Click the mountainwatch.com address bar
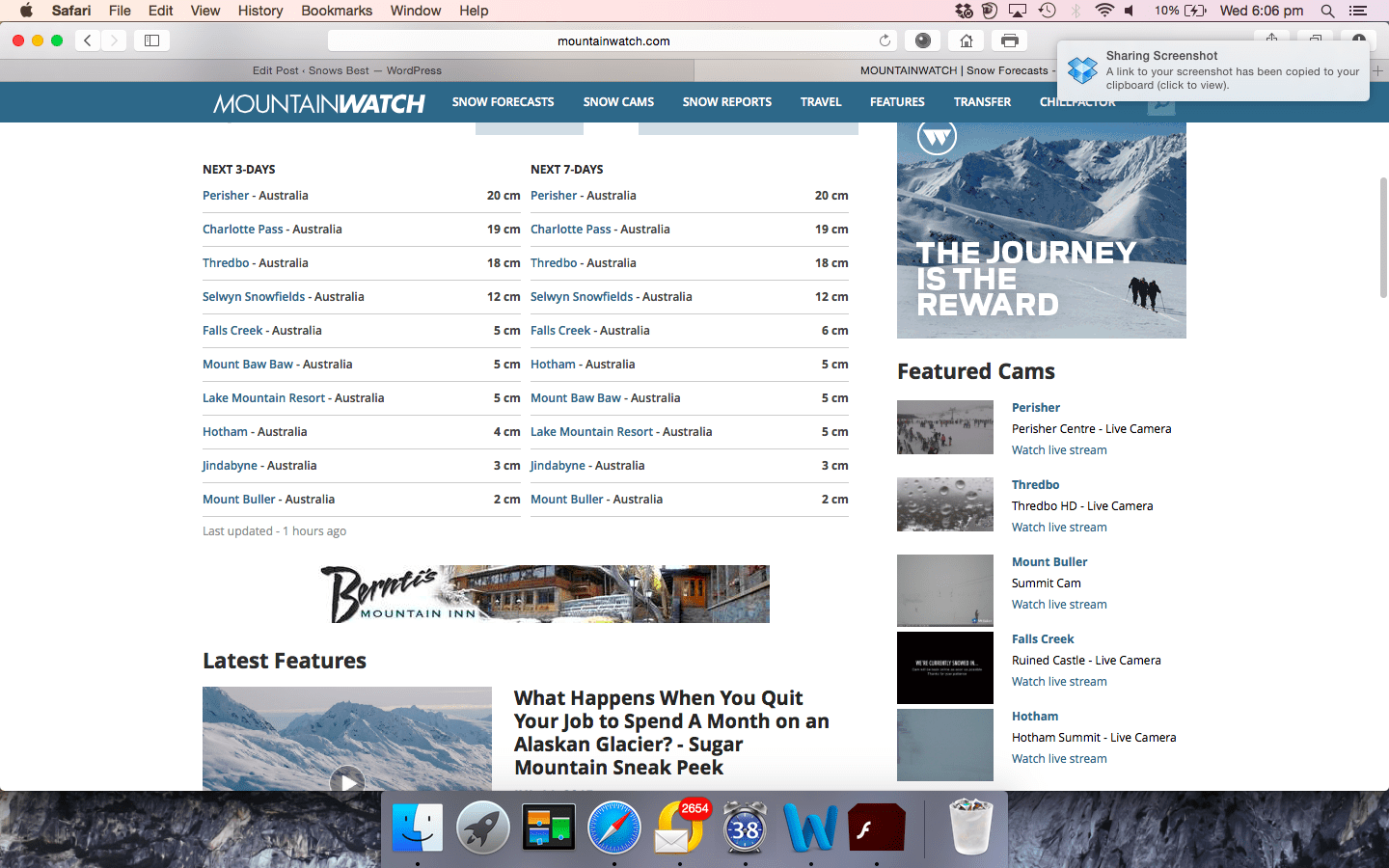This screenshot has height=868, width=1389. point(613,41)
